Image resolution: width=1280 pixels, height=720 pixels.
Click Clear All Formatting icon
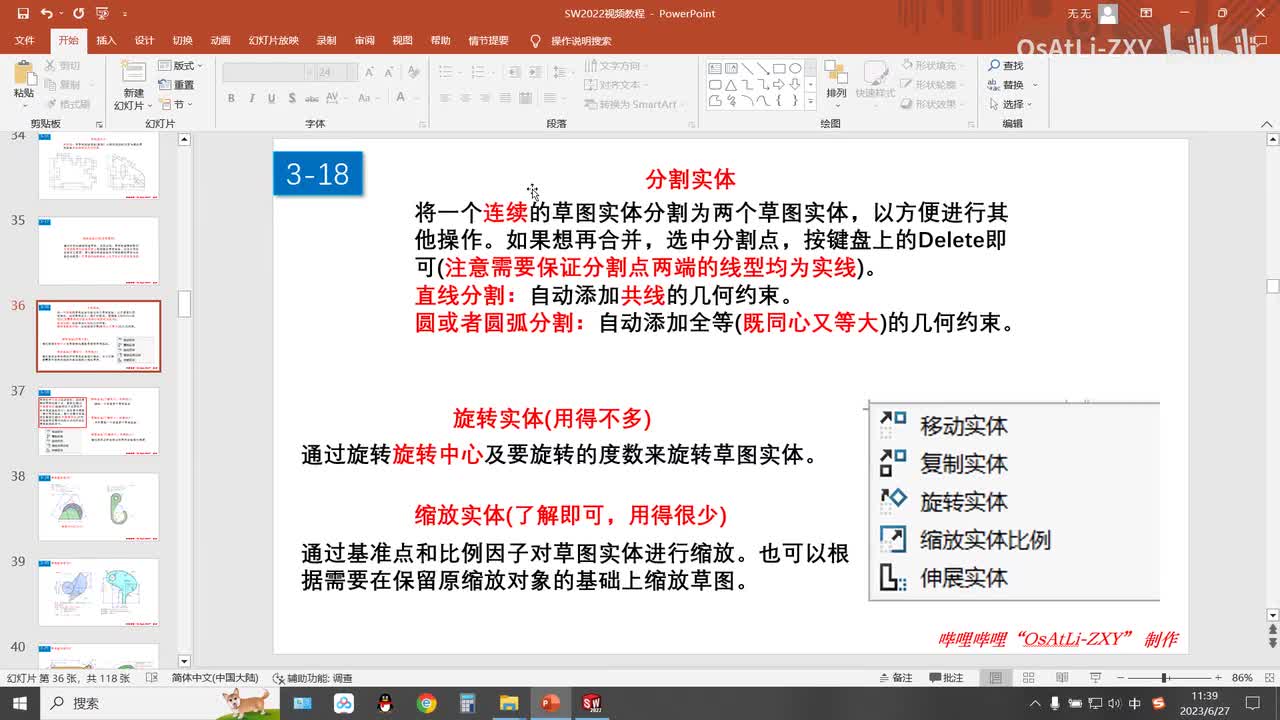(411, 72)
